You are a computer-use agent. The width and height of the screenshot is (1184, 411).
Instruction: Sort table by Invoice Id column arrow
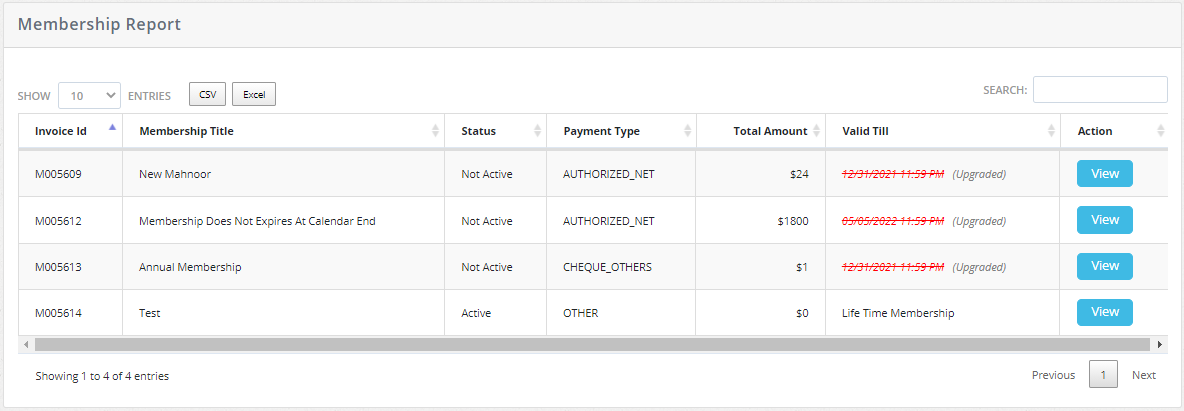[x=112, y=128]
